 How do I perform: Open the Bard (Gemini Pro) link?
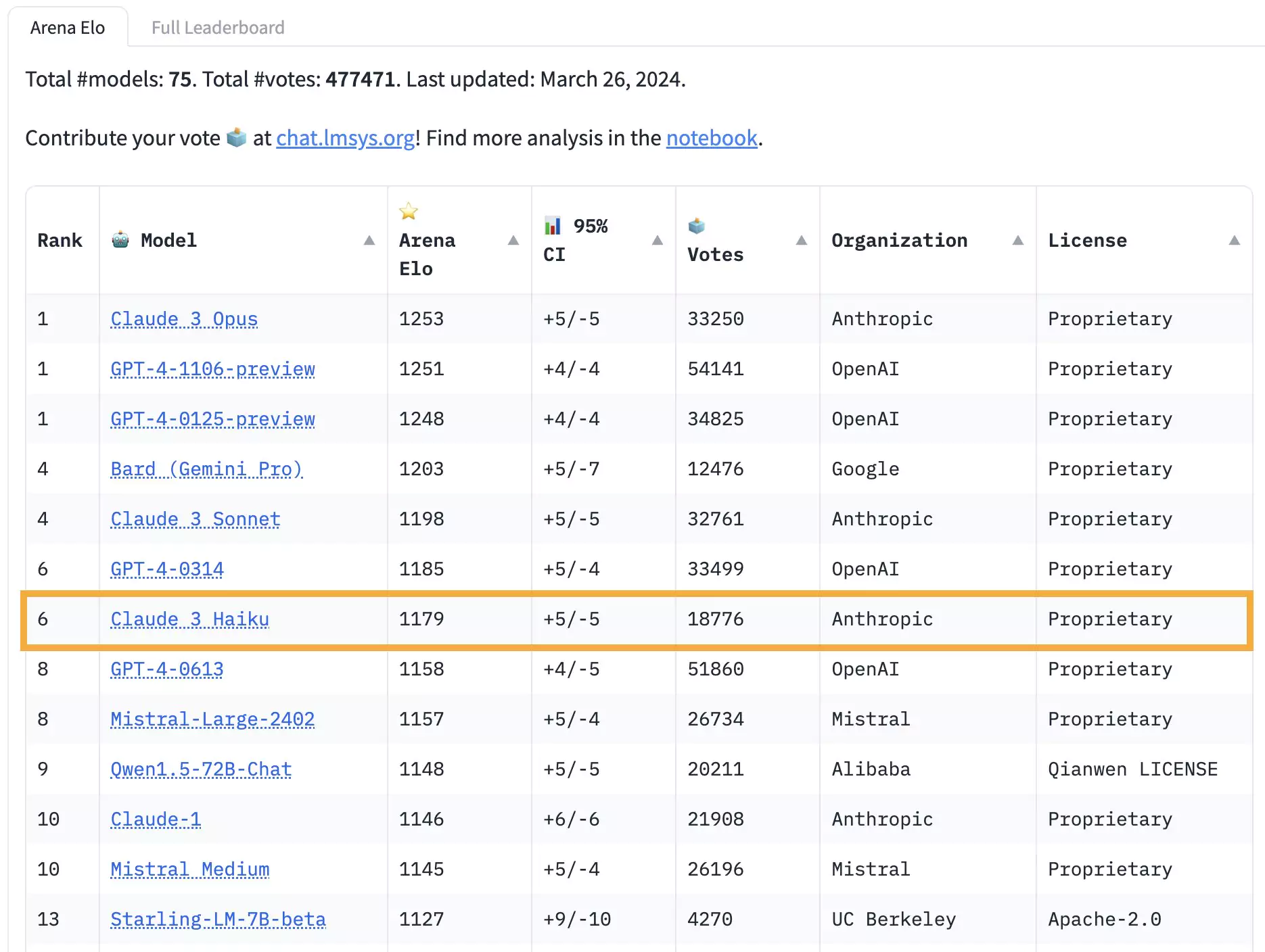(x=206, y=469)
